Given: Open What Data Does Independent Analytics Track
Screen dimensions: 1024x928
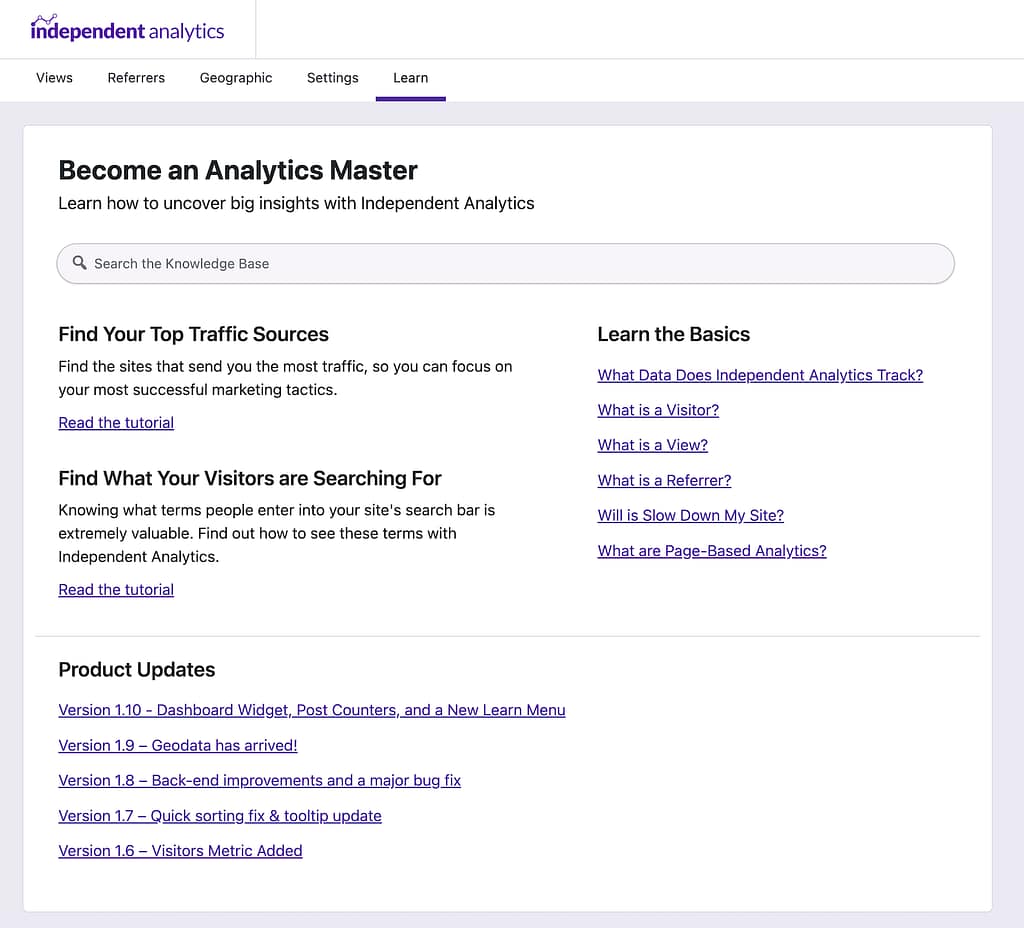Looking at the screenshot, I should coord(760,375).
